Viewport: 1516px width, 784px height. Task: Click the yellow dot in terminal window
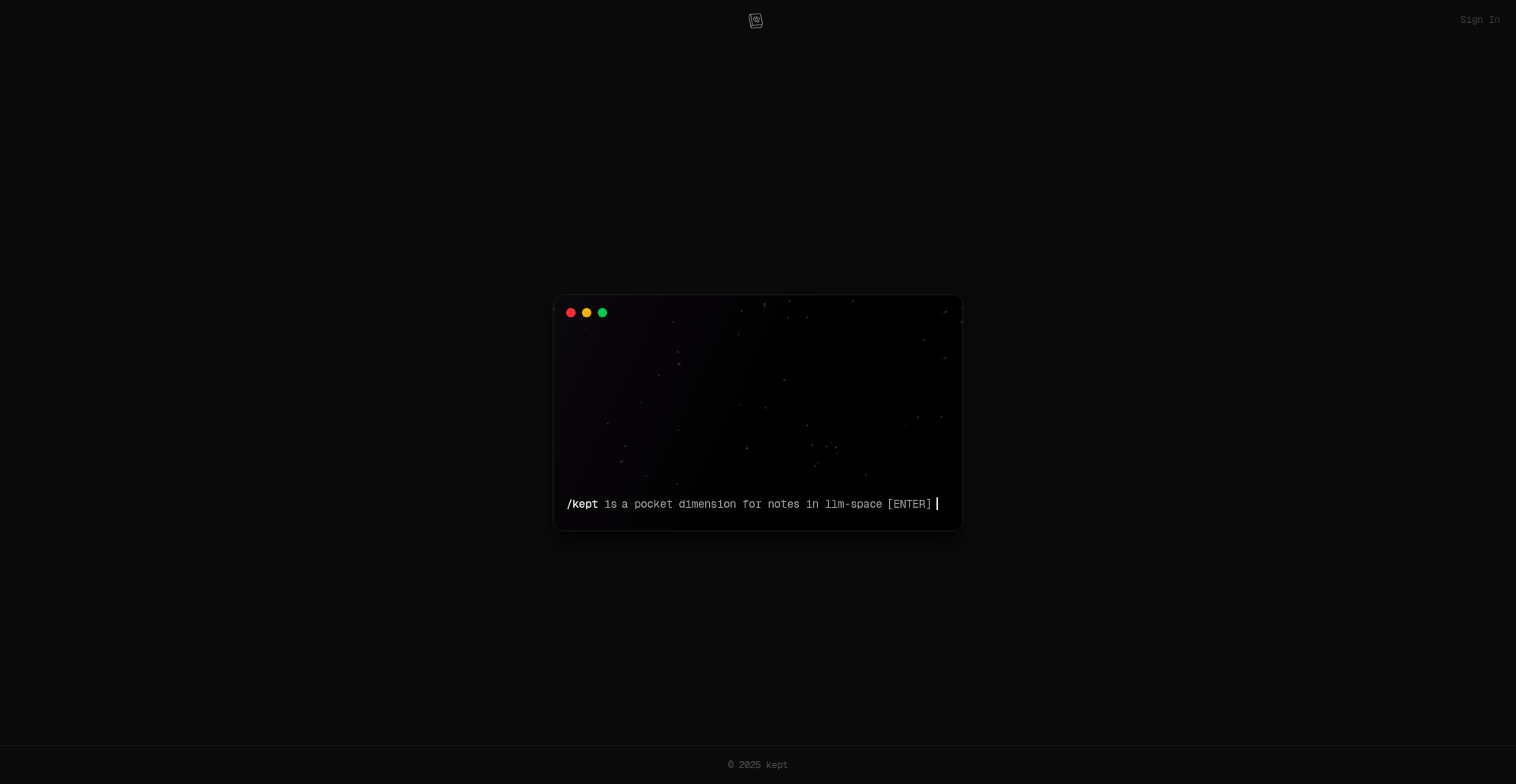coord(587,313)
